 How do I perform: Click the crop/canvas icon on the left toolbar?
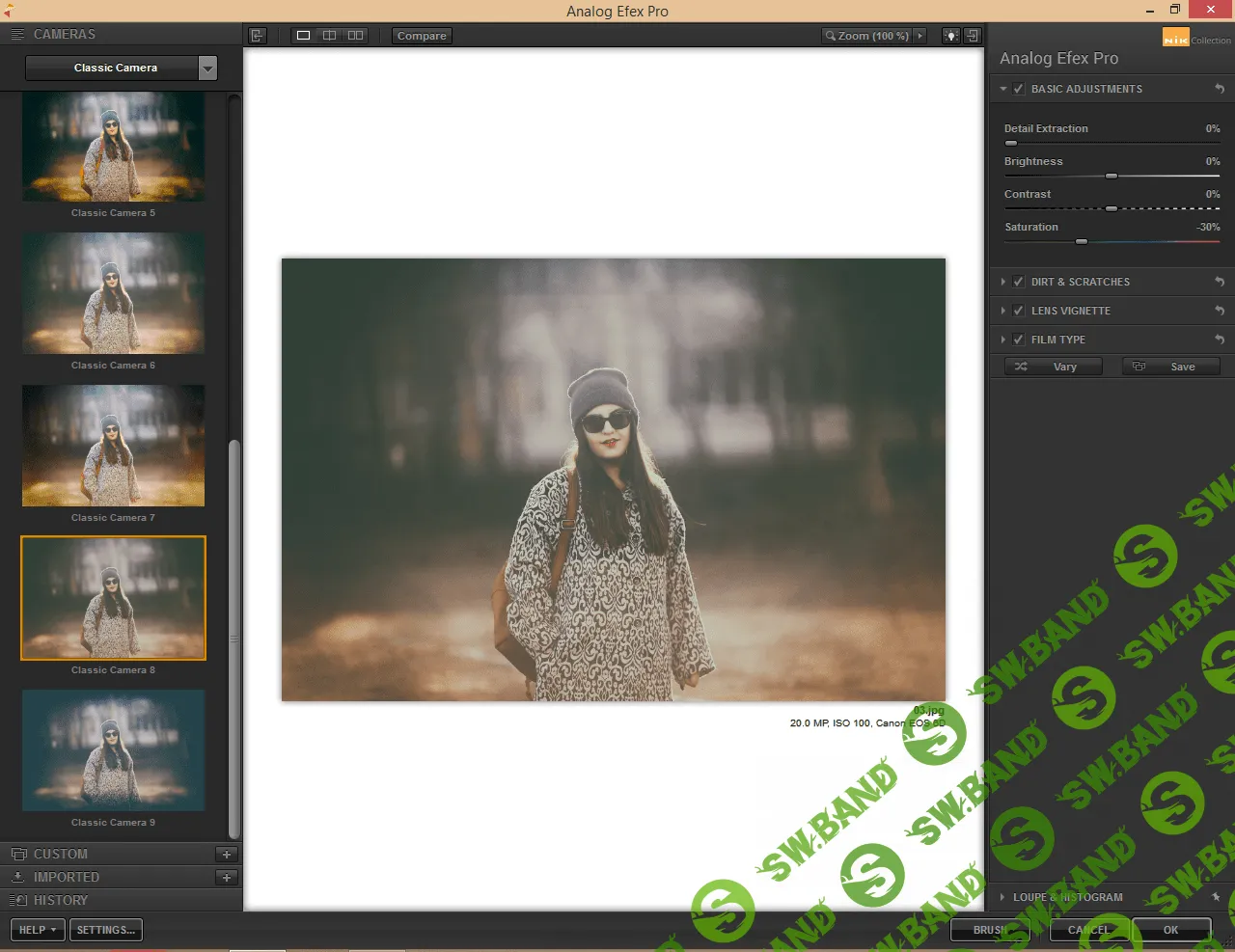257,35
